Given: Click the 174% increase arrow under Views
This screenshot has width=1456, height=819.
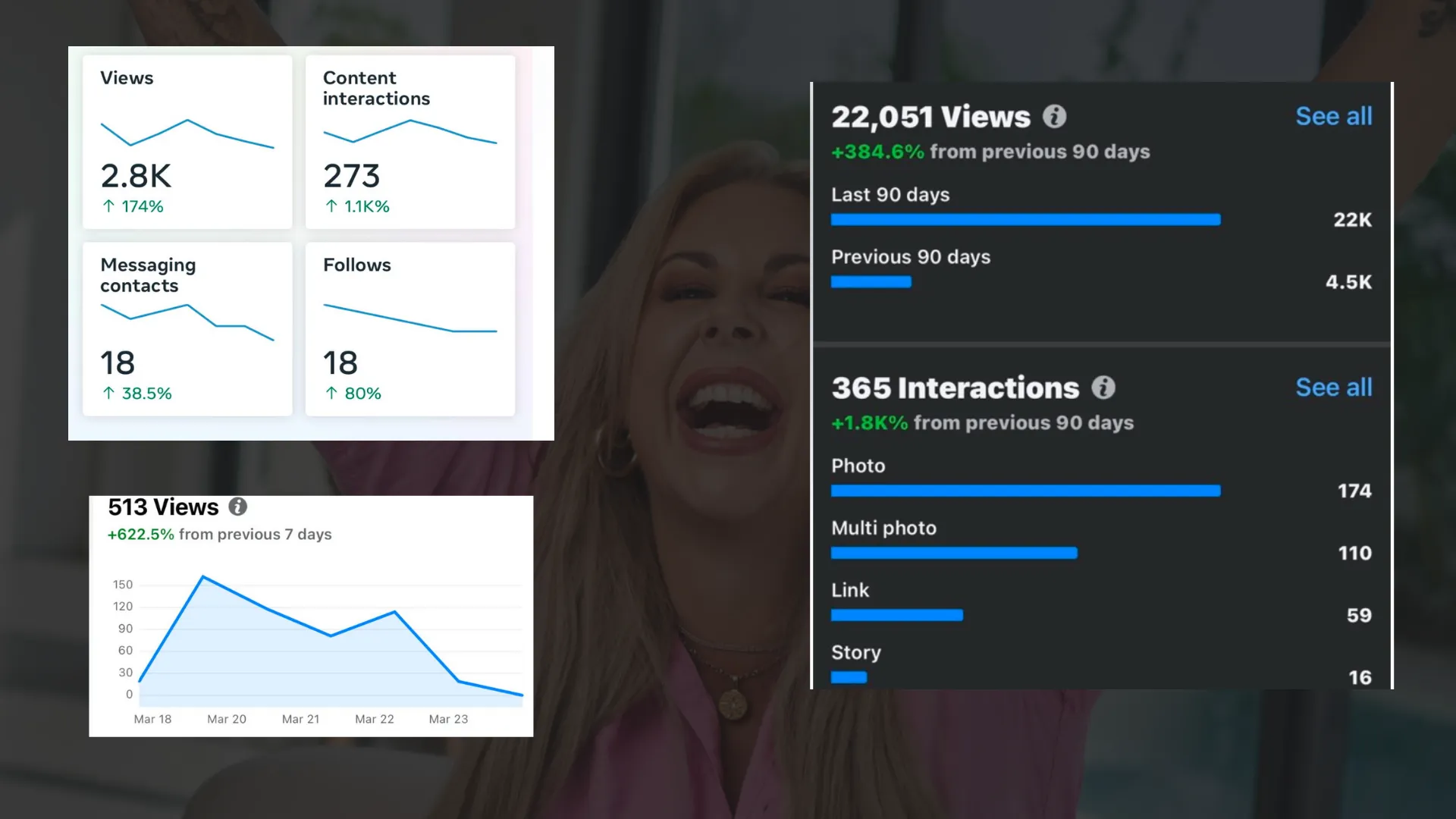Looking at the screenshot, I should (x=108, y=206).
